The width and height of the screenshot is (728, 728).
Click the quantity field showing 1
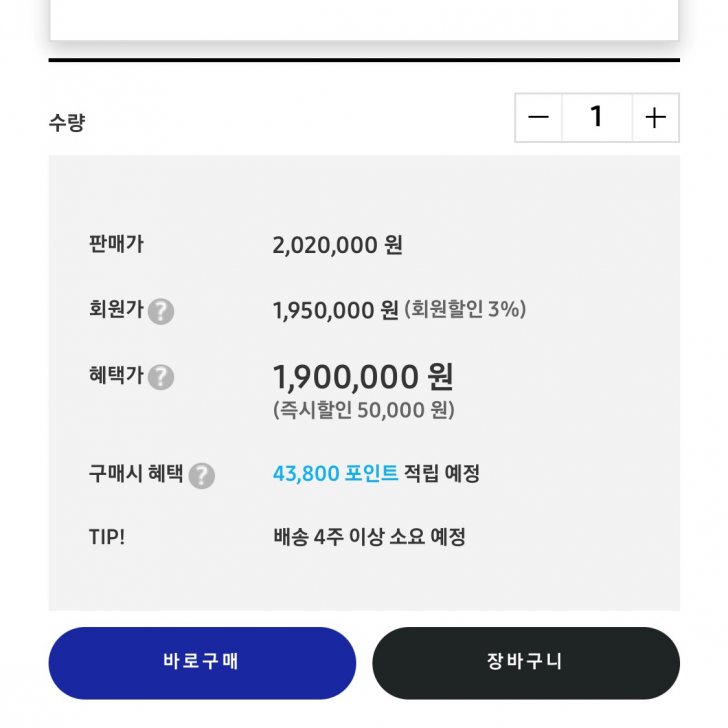point(597,118)
